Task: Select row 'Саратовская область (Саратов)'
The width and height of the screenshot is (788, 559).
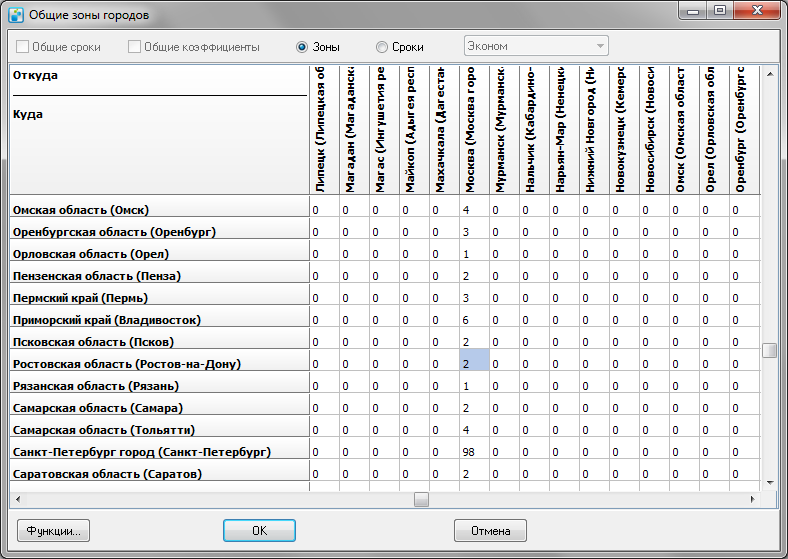Action: point(159,472)
